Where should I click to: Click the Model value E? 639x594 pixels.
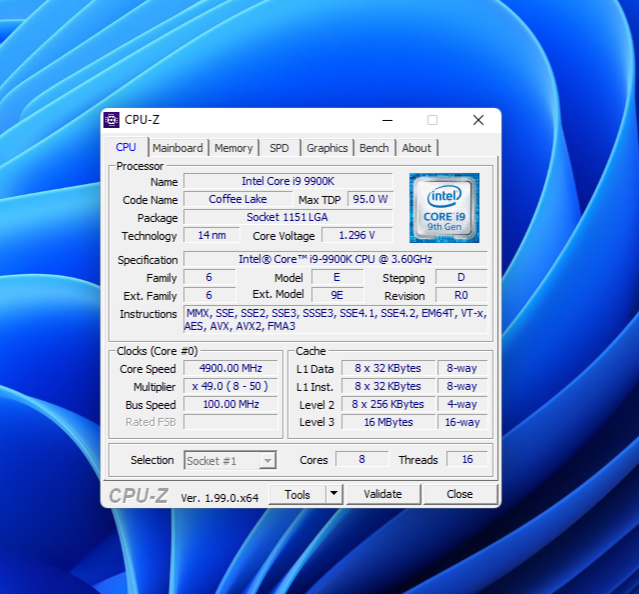tap(337, 277)
